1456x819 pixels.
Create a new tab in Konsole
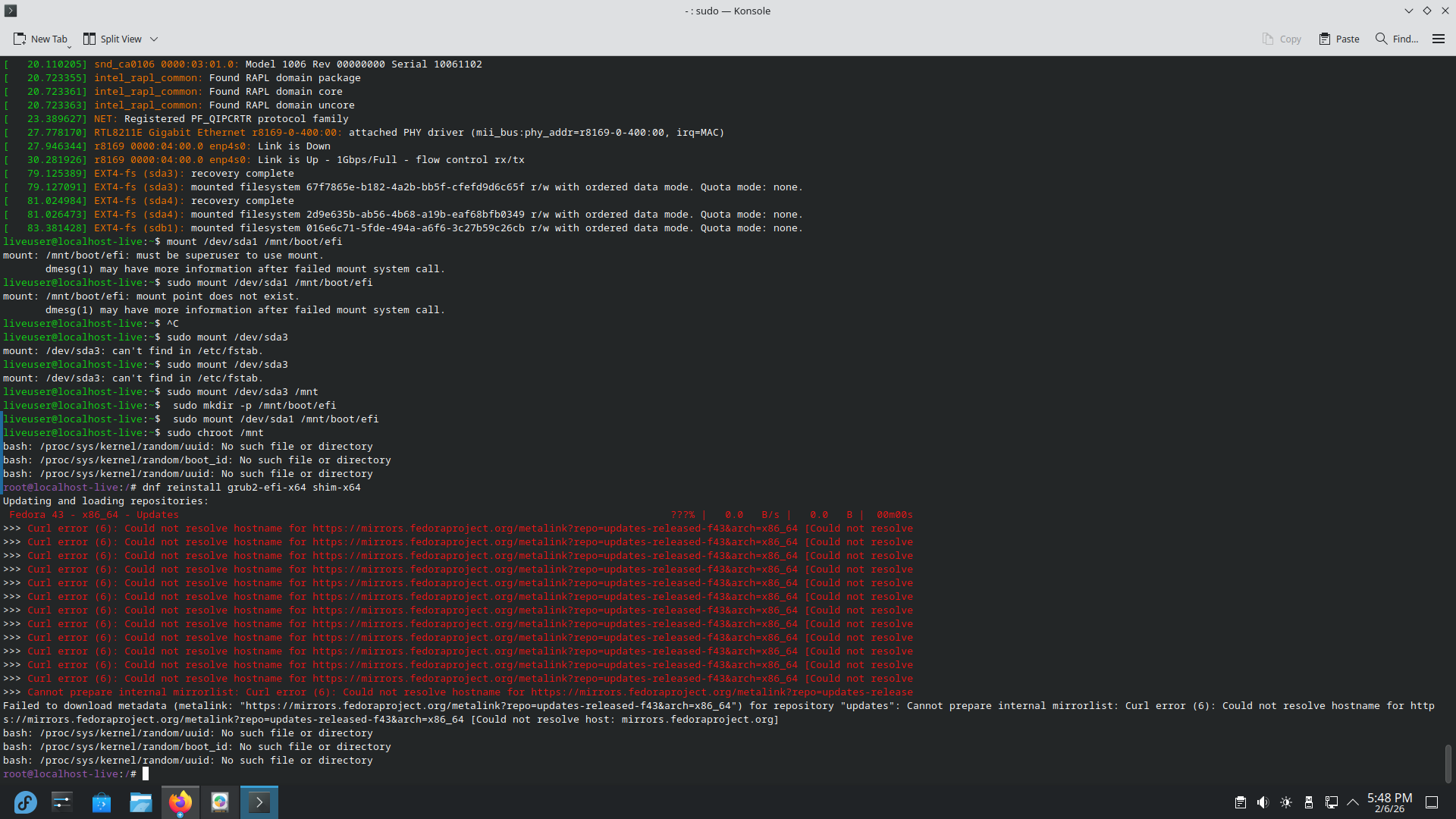41,39
